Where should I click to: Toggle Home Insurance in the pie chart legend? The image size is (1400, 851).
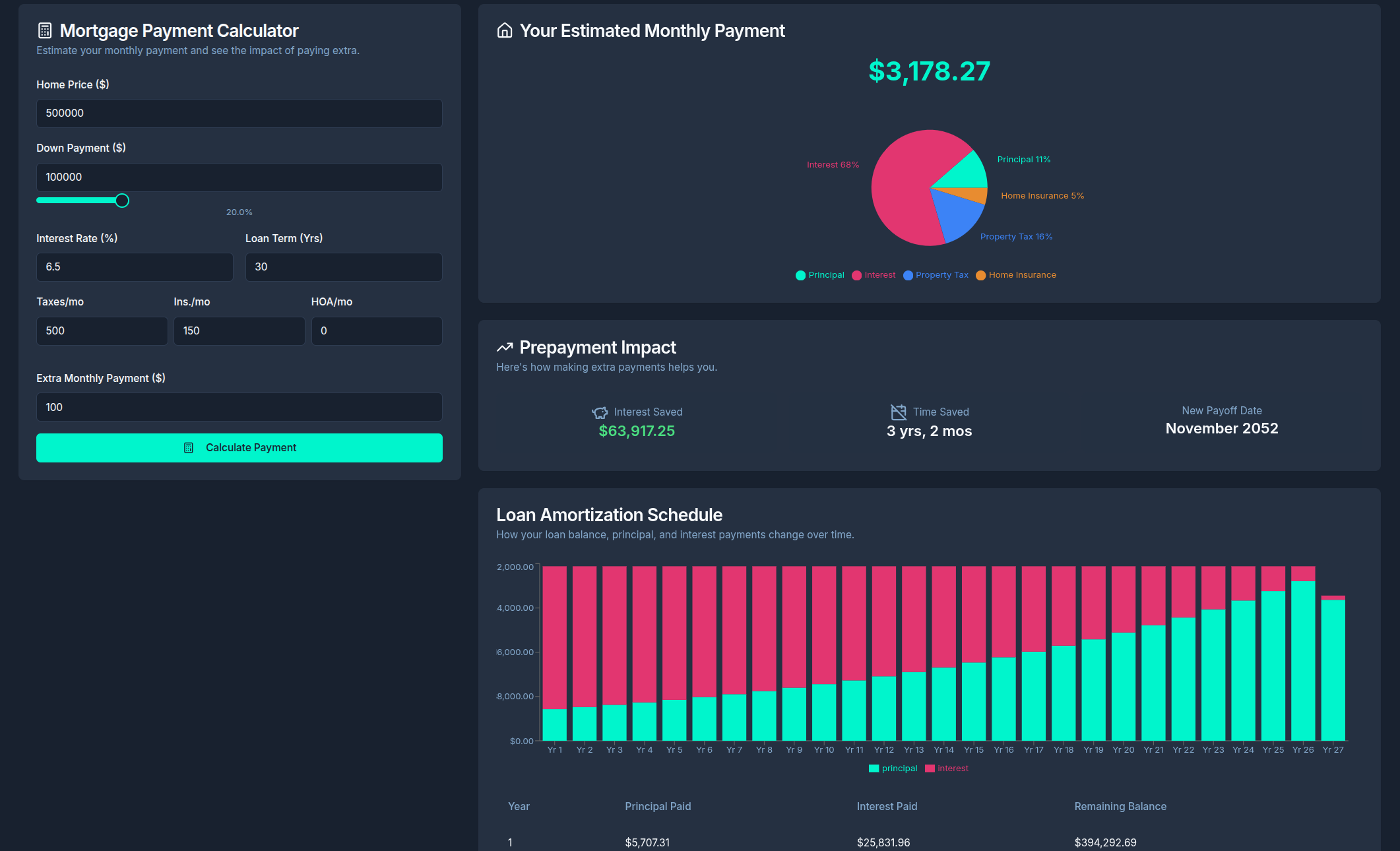coord(1016,275)
